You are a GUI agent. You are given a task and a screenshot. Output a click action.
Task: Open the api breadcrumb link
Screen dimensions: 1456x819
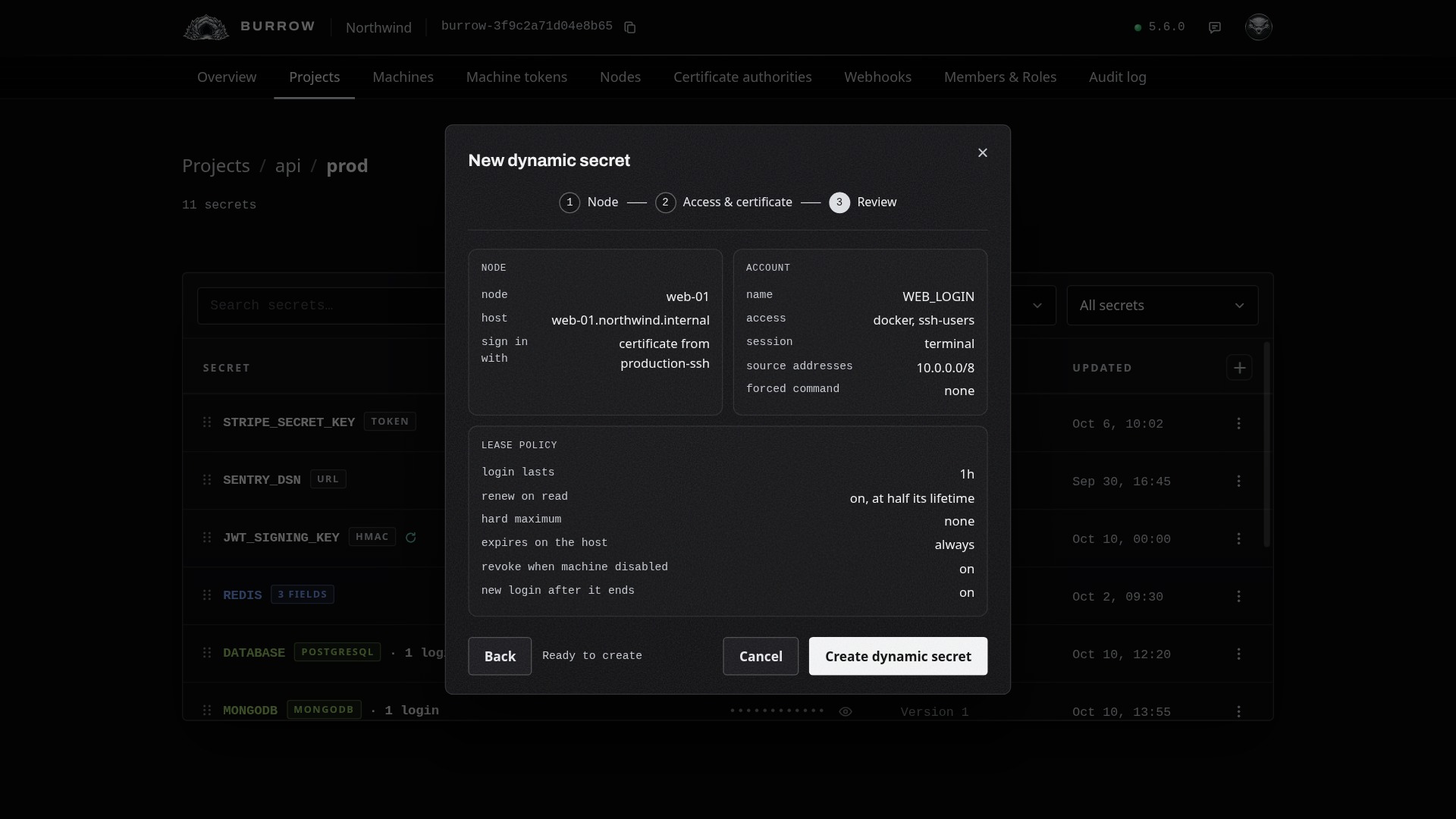pos(288,166)
